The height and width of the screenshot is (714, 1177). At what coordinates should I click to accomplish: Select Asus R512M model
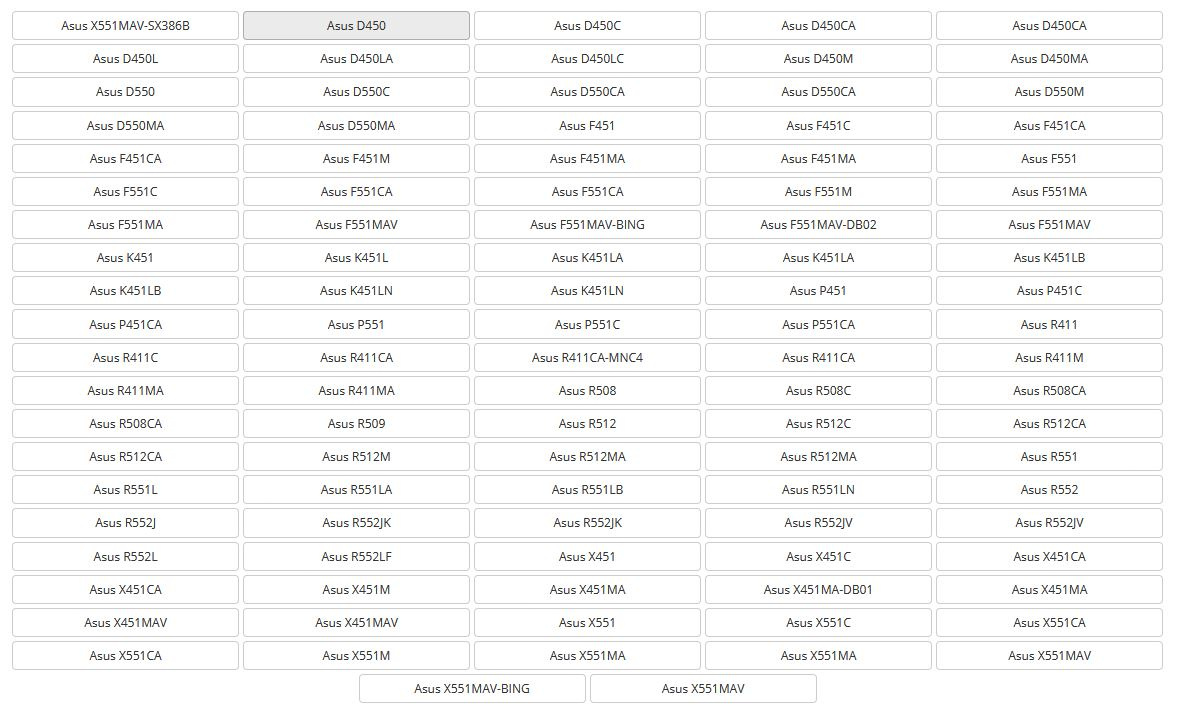(x=356, y=457)
